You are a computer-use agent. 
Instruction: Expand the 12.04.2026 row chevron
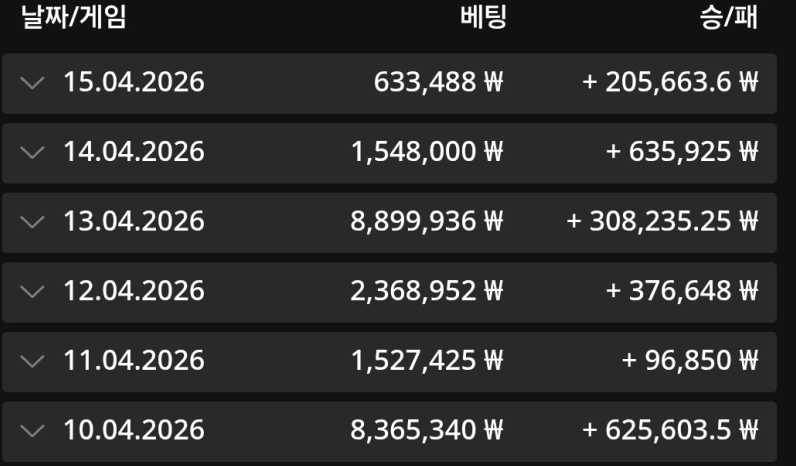tap(32, 291)
